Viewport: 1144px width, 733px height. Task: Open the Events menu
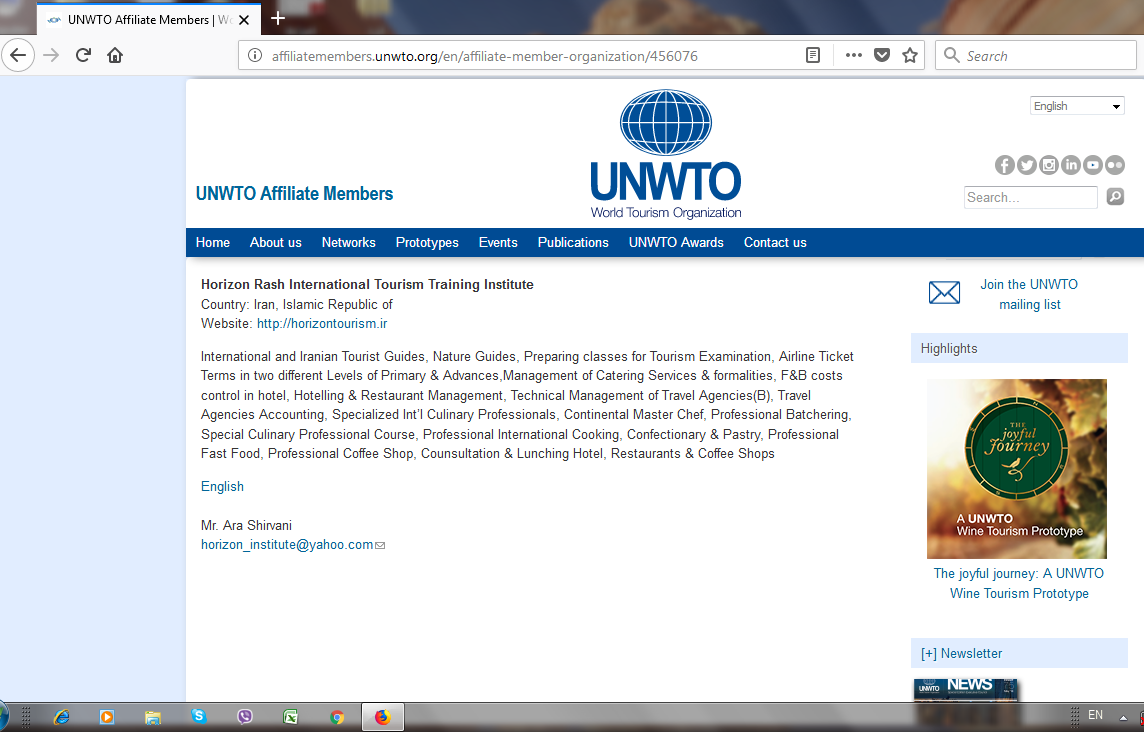pyautogui.click(x=498, y=242)
